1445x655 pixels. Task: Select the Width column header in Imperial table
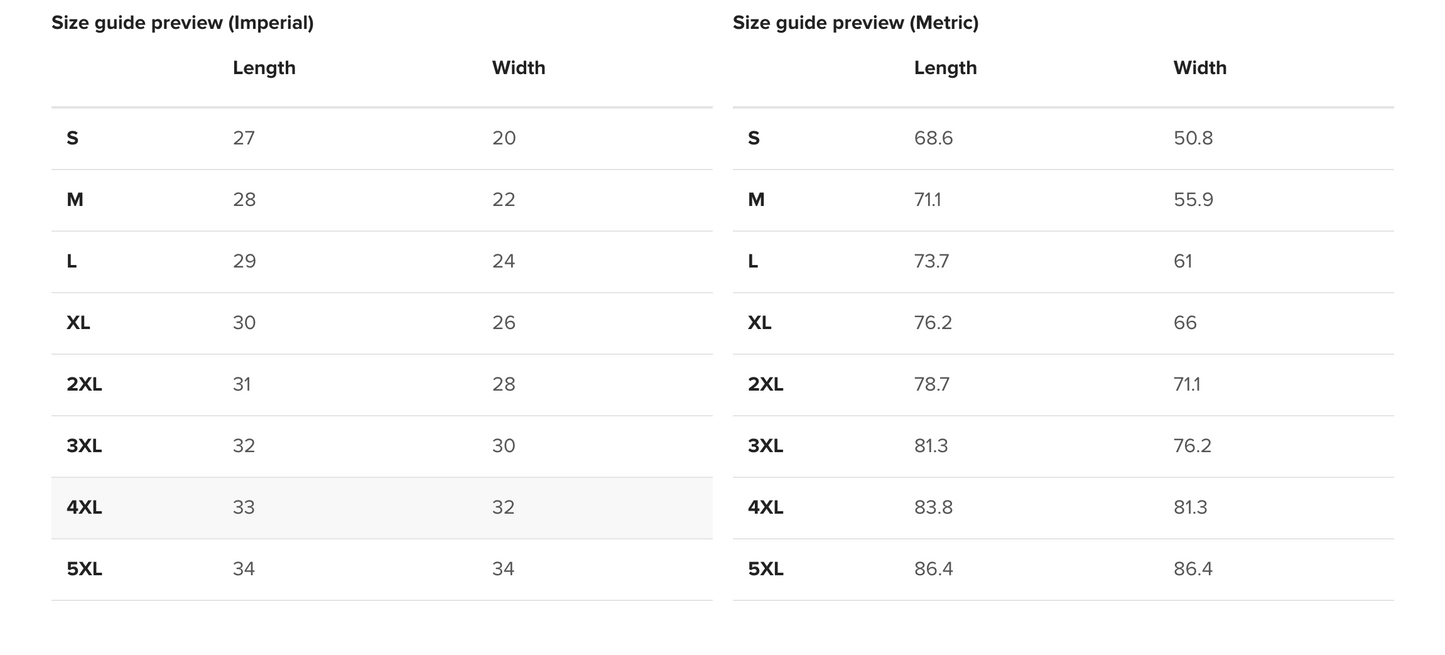coord(518,68)
